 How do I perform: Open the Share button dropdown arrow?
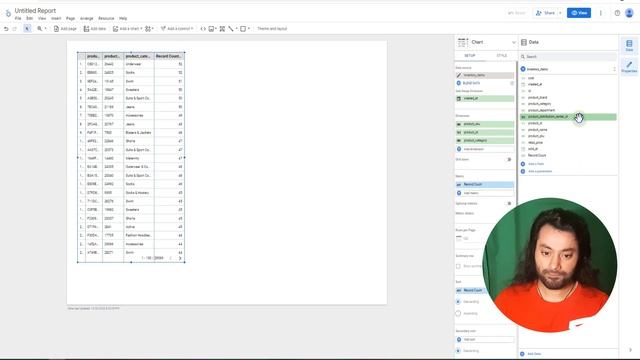(x=560, y=13)
